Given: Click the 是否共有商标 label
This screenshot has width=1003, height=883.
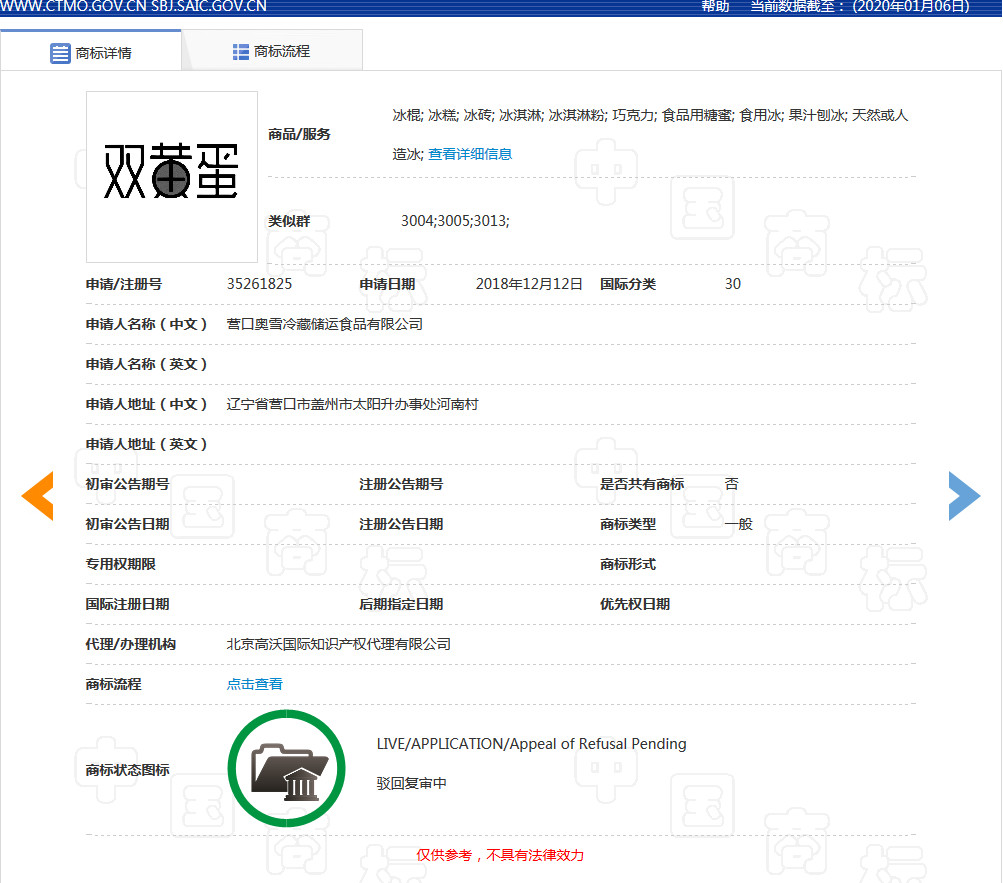Looking at the screenshot, I should (x=642, y=484).
